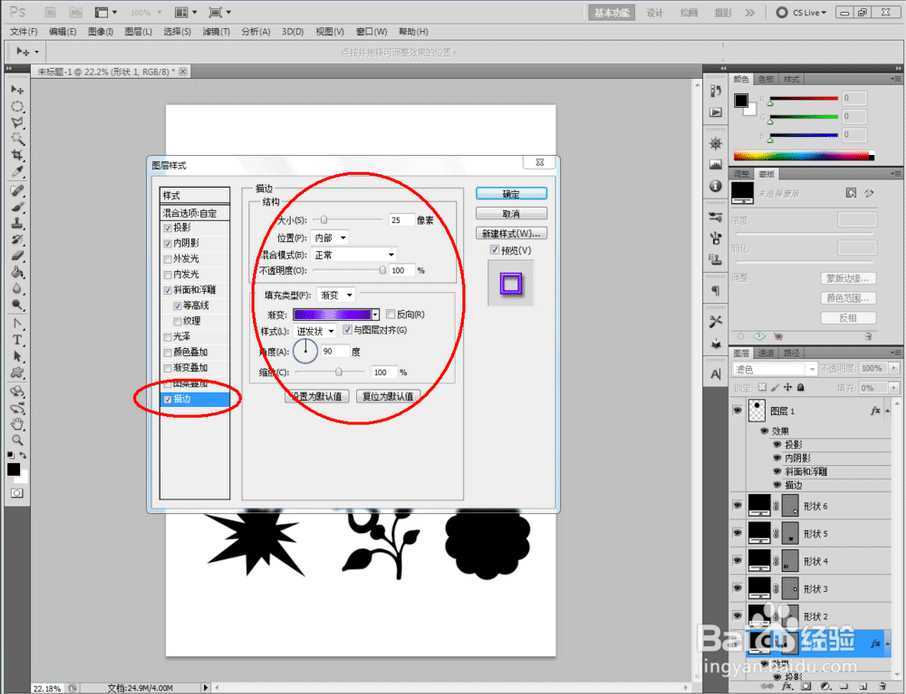Screen dimensions: 906x694
Task: Click the 新建样式(W)... button
Action: pyautogui.click(x=511, y=233)
